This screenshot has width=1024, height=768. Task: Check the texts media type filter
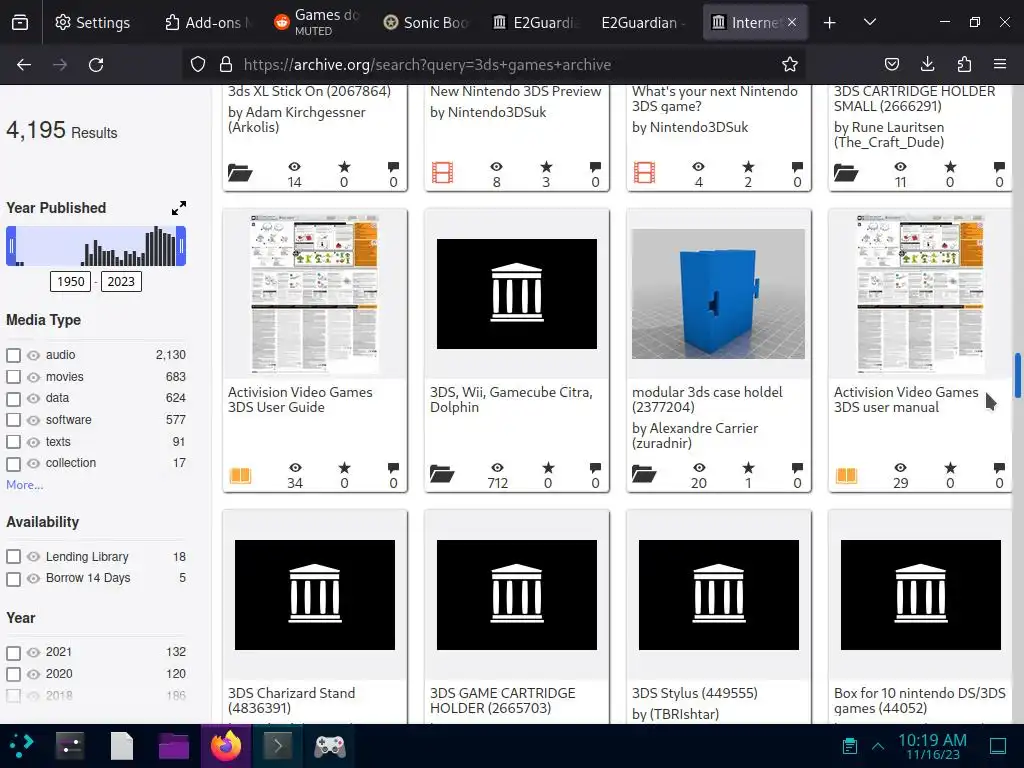pyautogui.click(x=13, y=442)
